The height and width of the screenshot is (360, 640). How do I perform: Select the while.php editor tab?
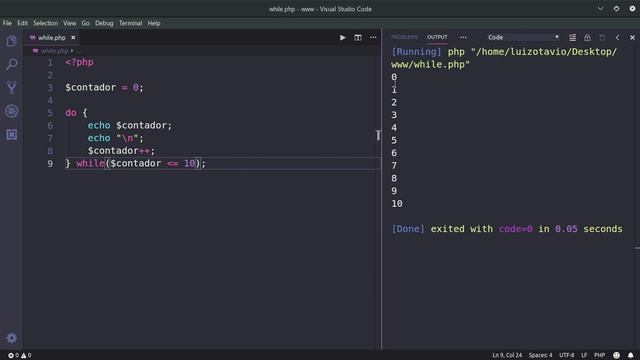coord(52,38)
